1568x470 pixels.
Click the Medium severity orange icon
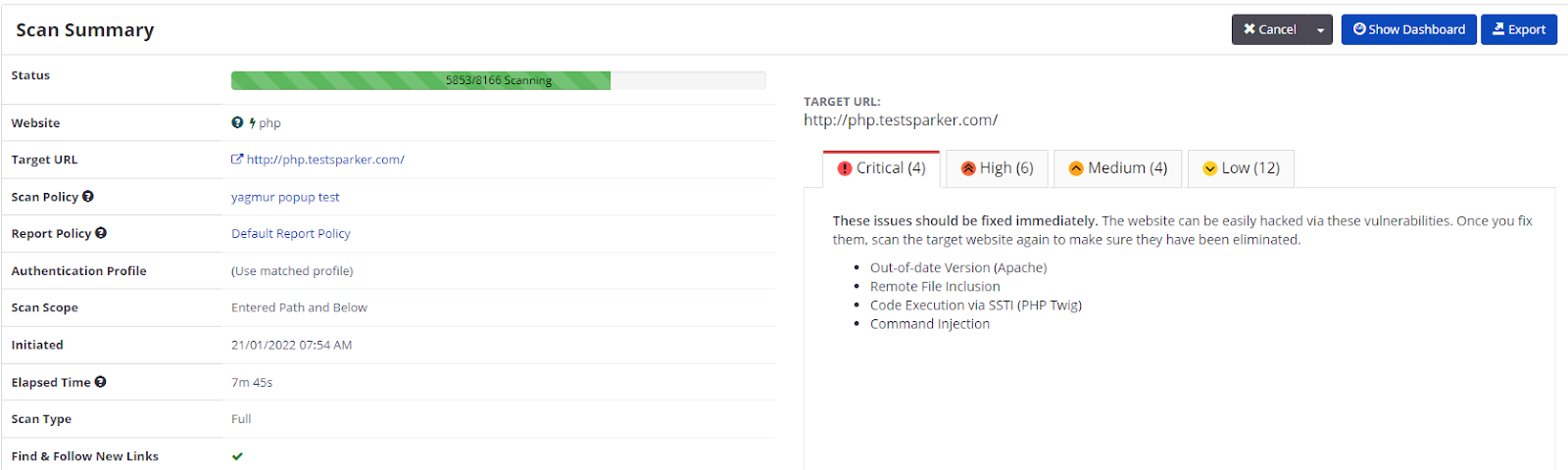click(1076, 168)
